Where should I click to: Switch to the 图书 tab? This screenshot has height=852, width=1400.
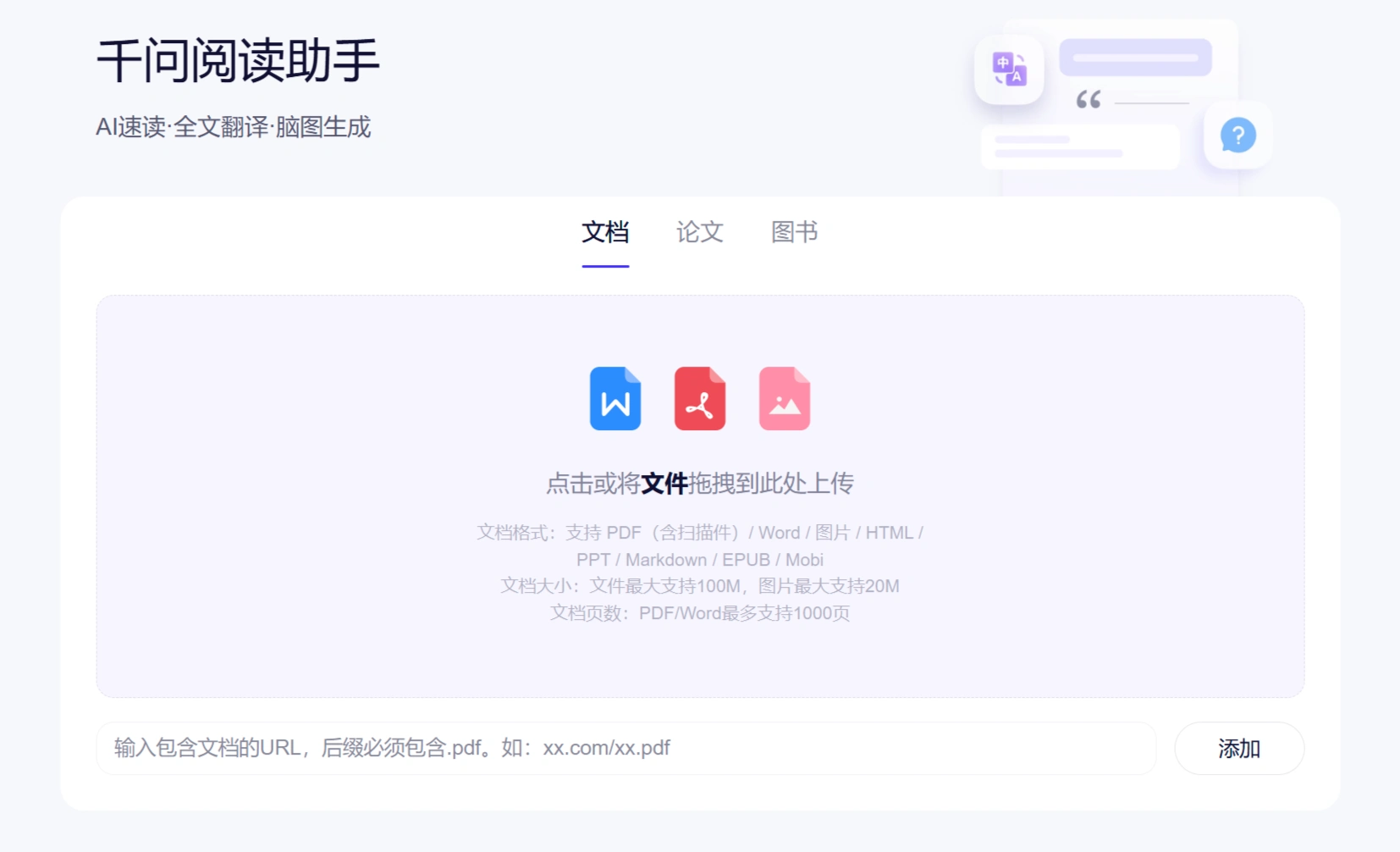click(x=794, y=232)
